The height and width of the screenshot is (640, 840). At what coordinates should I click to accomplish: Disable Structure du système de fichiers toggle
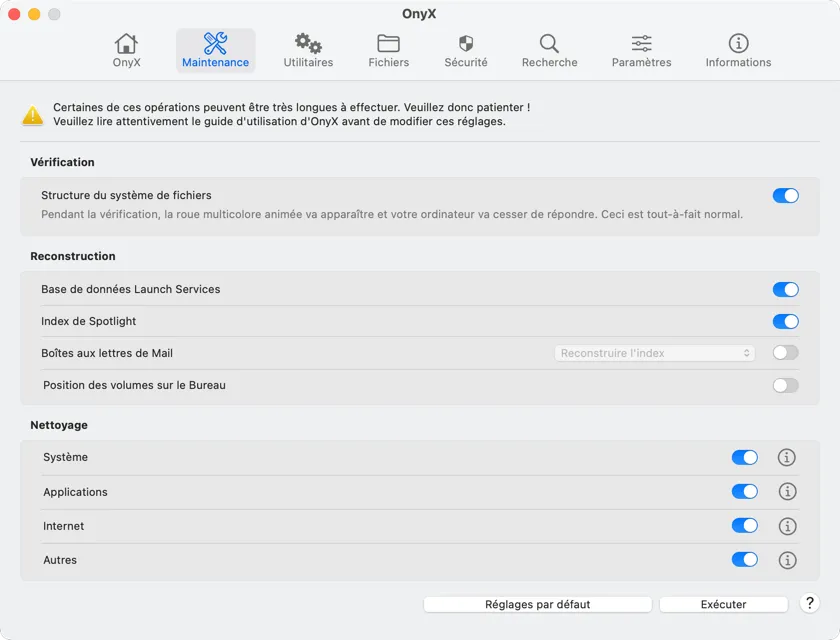click(x=785, y=195)
